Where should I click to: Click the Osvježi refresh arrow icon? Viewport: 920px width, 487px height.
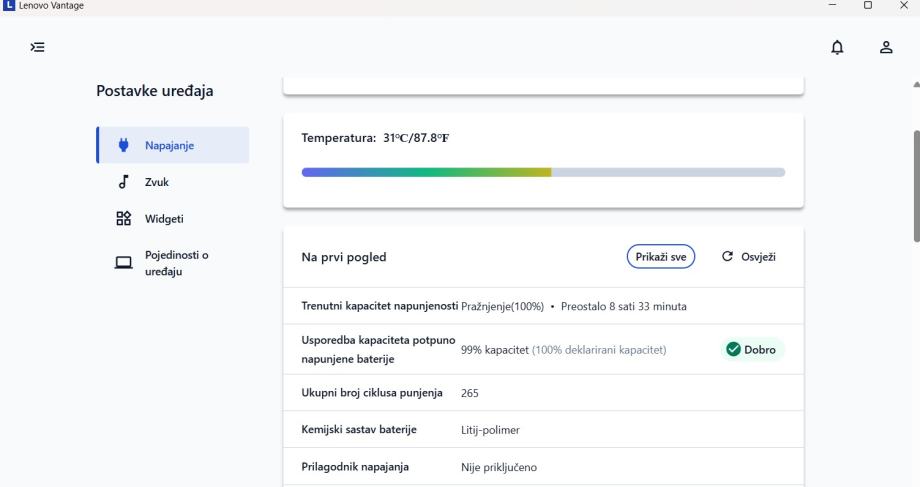727,257
